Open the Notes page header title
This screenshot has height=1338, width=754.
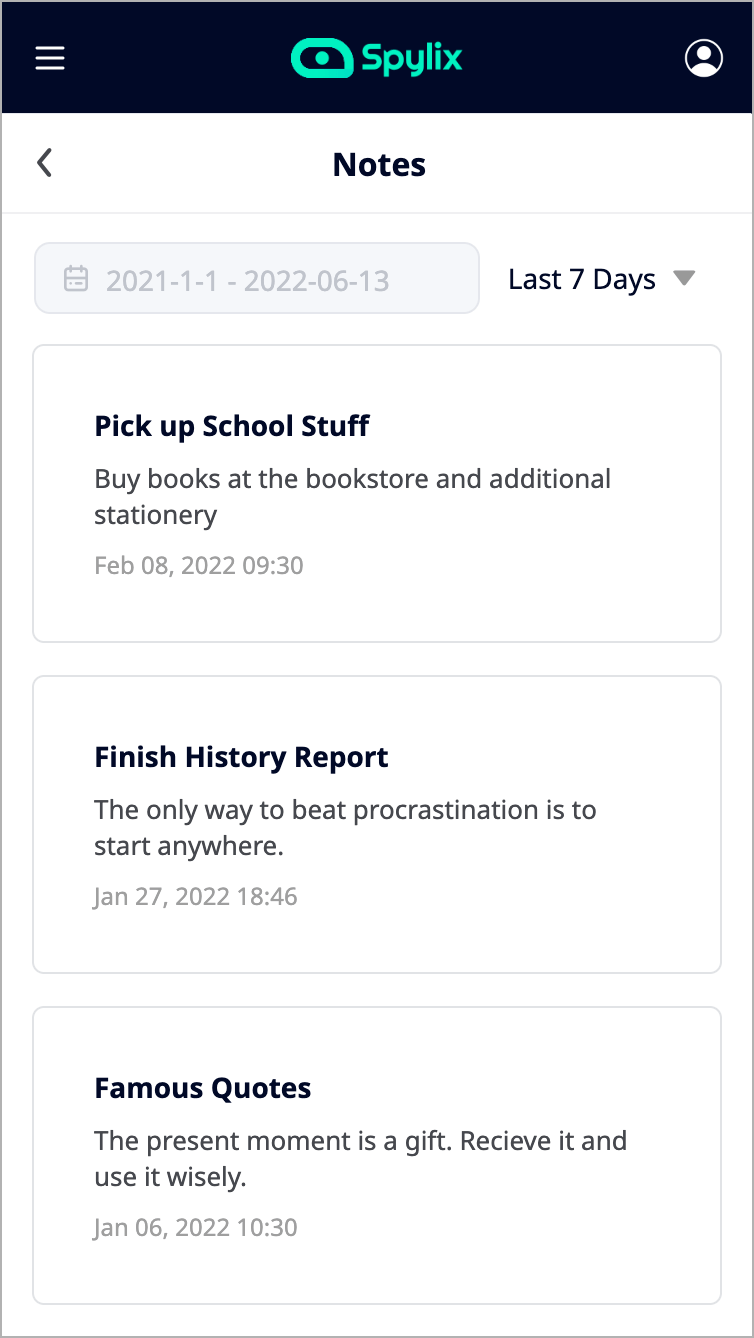pyautogui.click(x=378, y=164)
